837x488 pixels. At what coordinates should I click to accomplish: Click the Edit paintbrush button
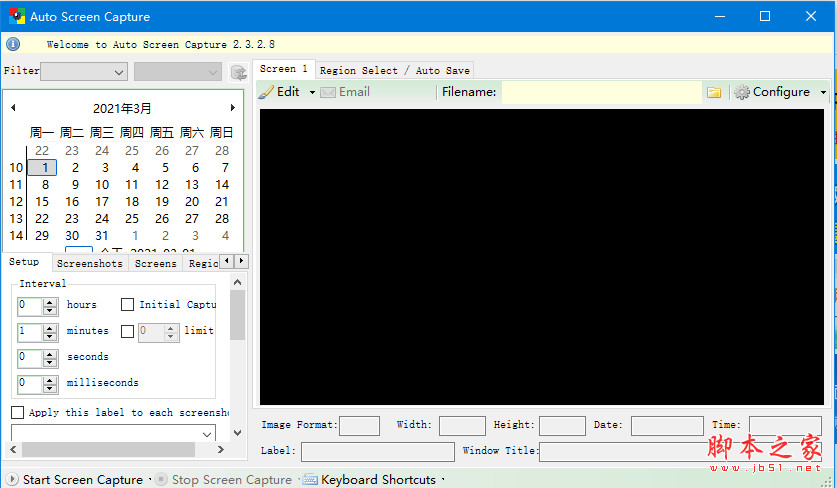click(x=279, y=92)
